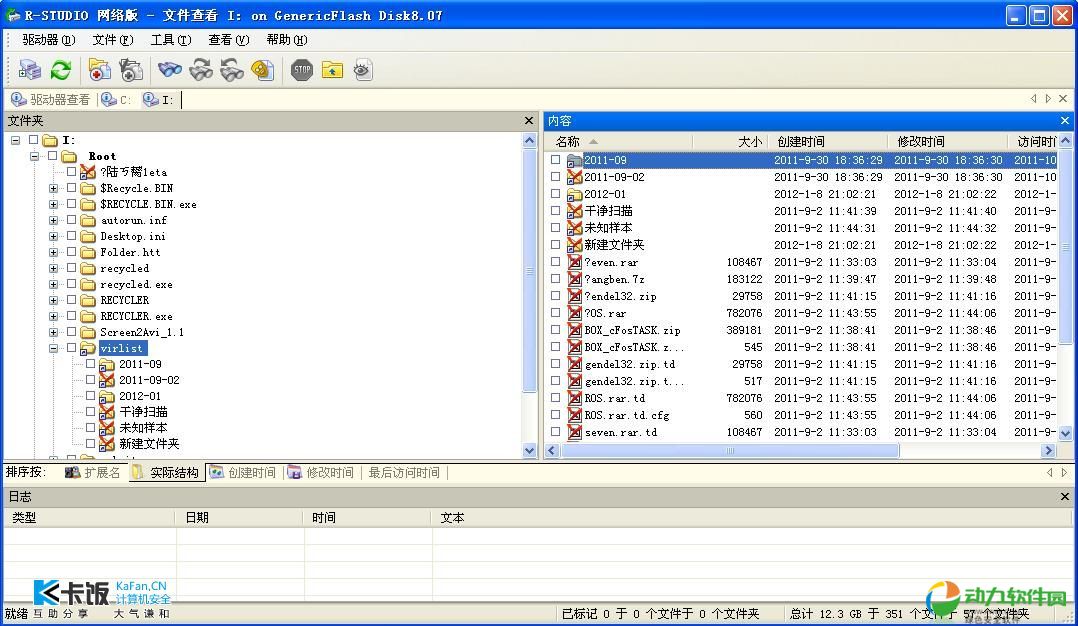Screen dimensions: 1078x626
Task: Sort files by 最后访问时间
Action: (404, 473)
